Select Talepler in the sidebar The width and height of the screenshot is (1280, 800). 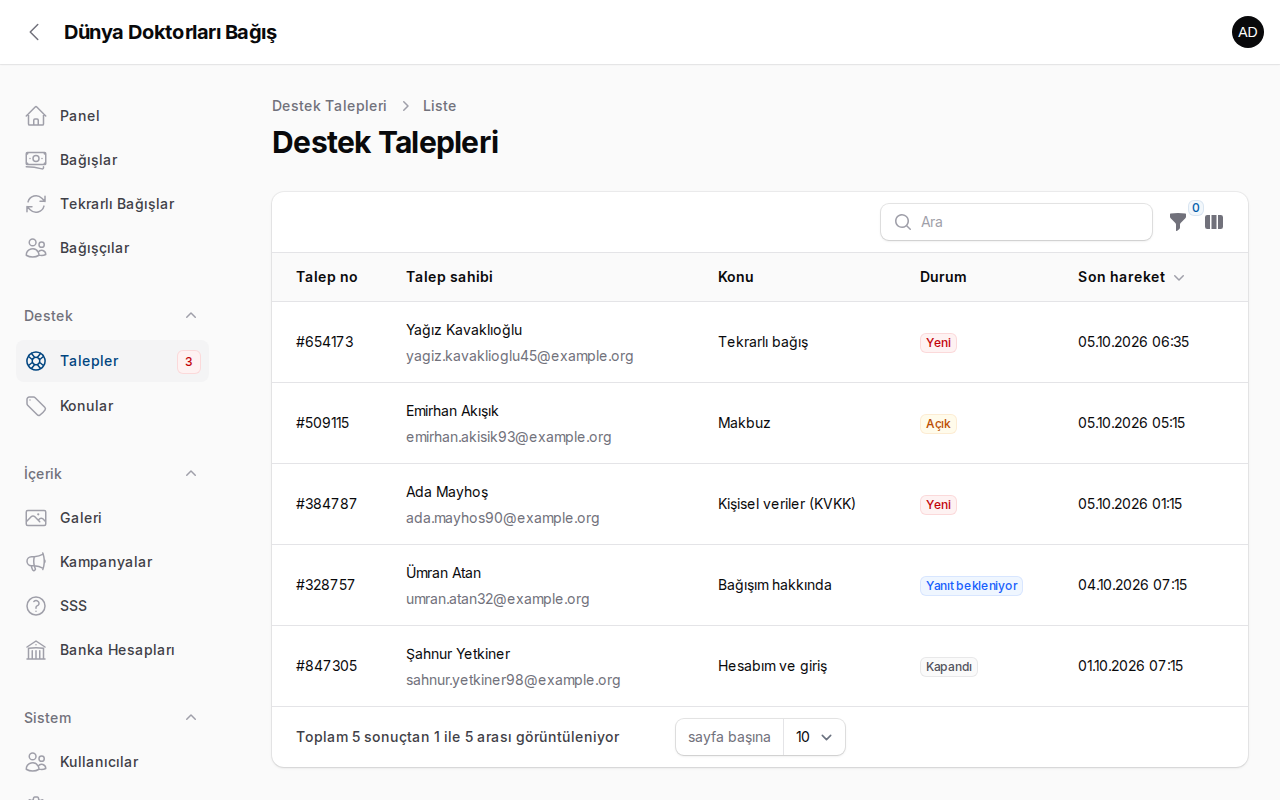click(x=112, y=361)
